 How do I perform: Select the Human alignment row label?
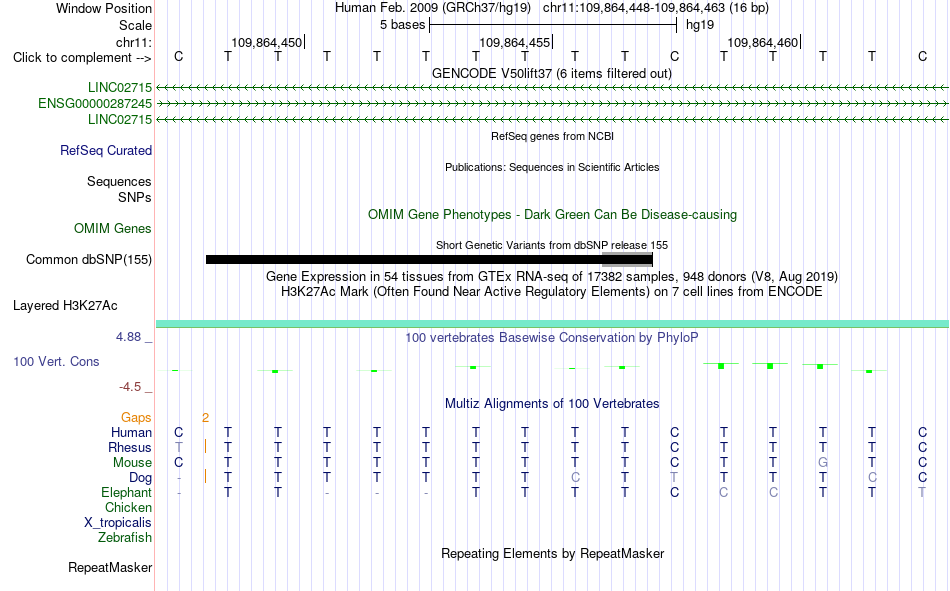[x=131, y=432]
